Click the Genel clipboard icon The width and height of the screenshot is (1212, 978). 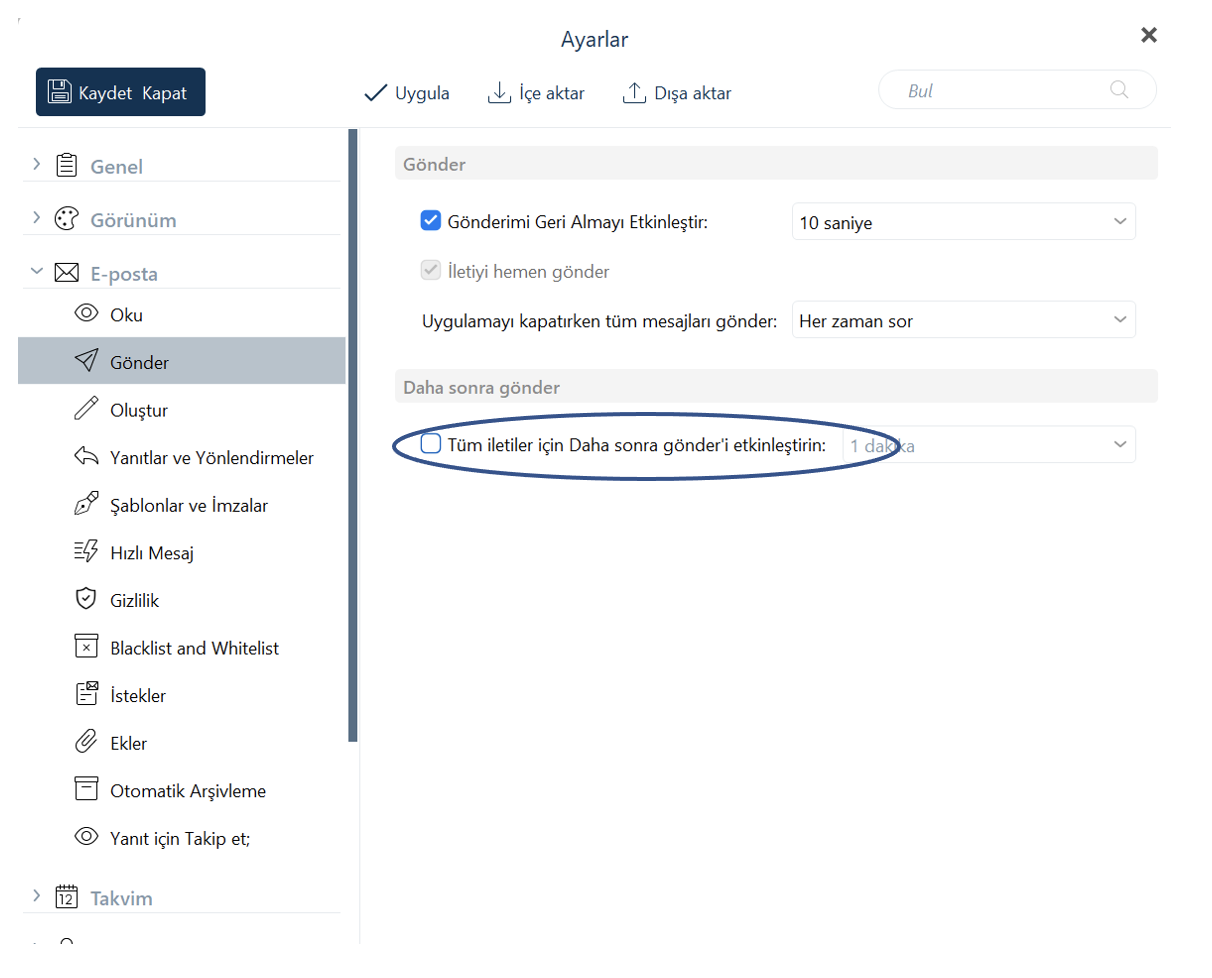pos(66,165)
